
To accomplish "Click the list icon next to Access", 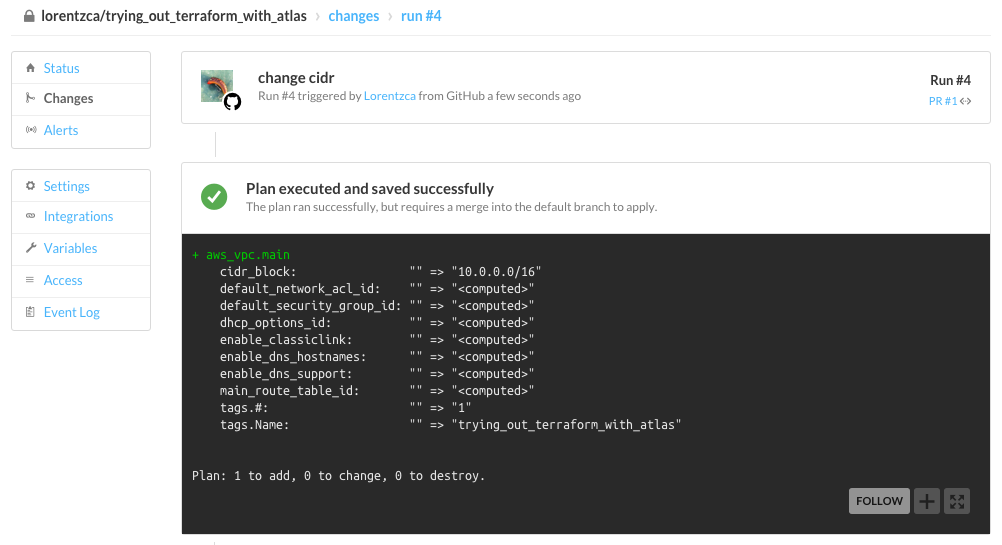I will 29,279.
